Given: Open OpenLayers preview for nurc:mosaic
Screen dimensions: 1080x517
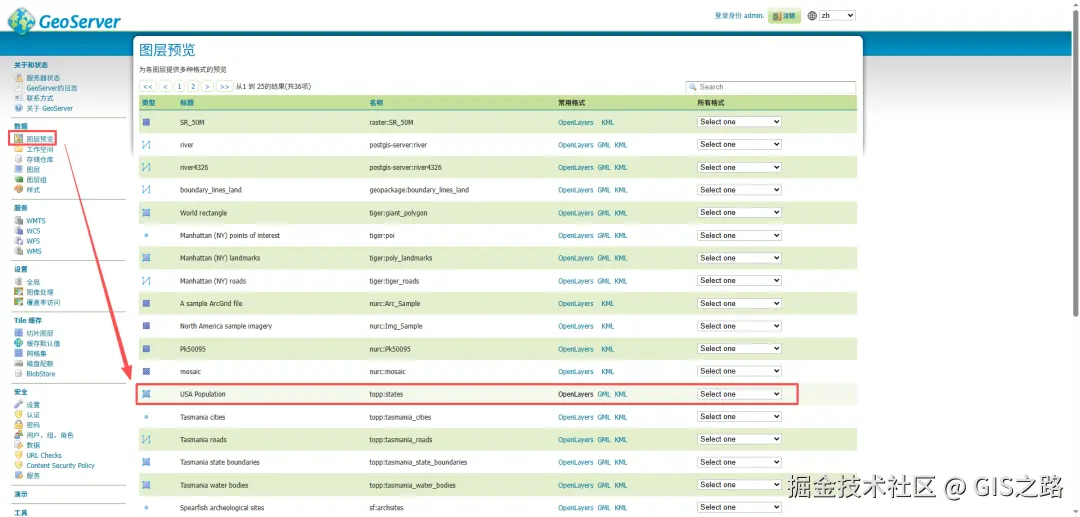Looking at the screenshot, I should click(x=575, y=372).
